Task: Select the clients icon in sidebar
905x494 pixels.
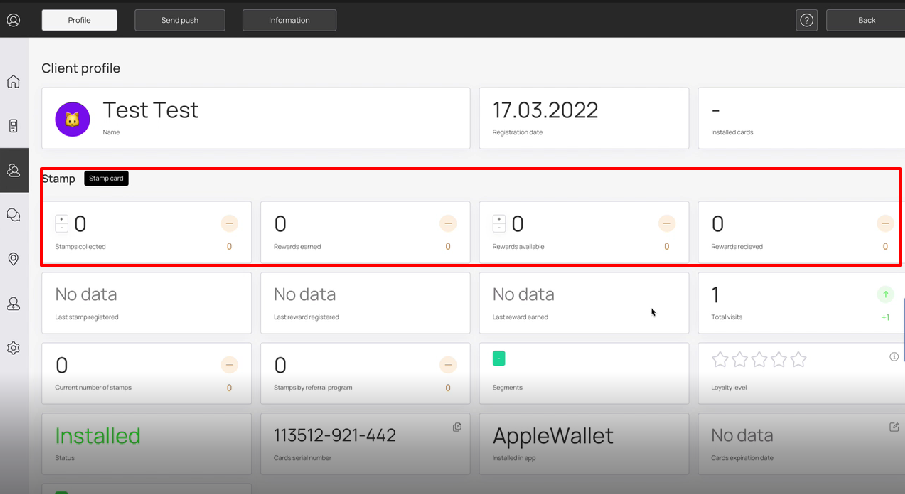Action: [13, 170]
